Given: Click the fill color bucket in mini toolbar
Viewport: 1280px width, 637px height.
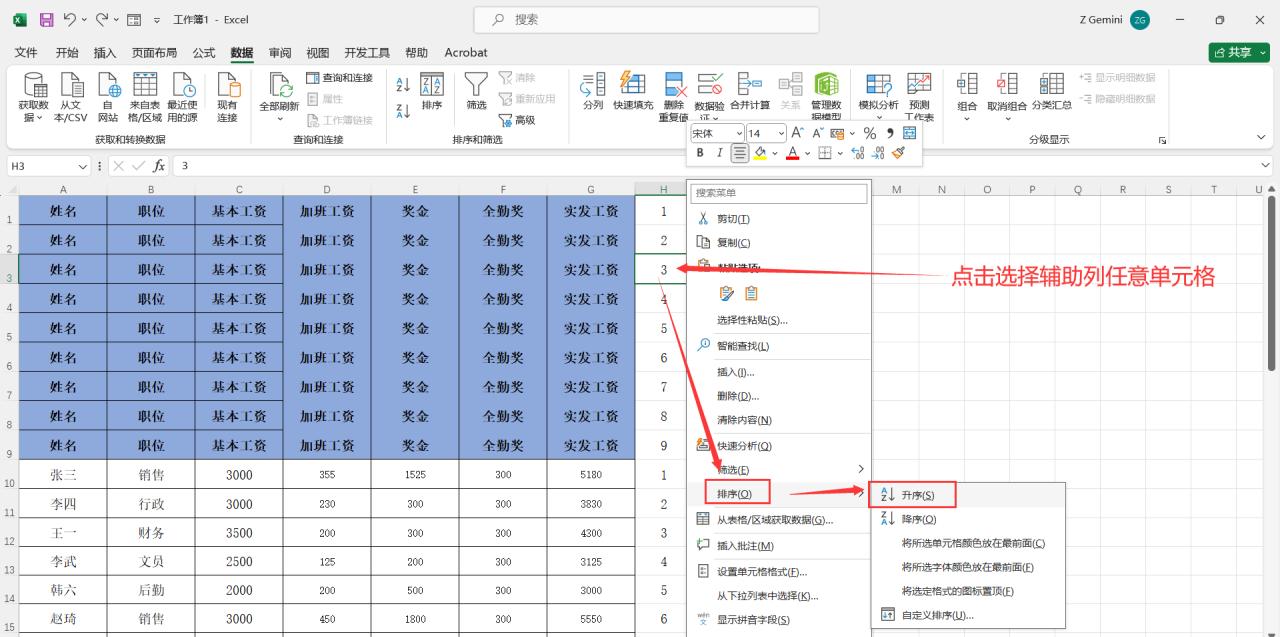Looking at the screenshot, I should (x=760, y=153).
